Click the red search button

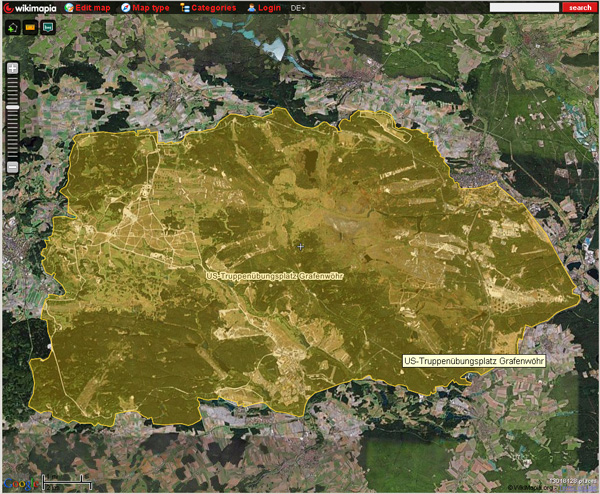(x=580, y=7)
